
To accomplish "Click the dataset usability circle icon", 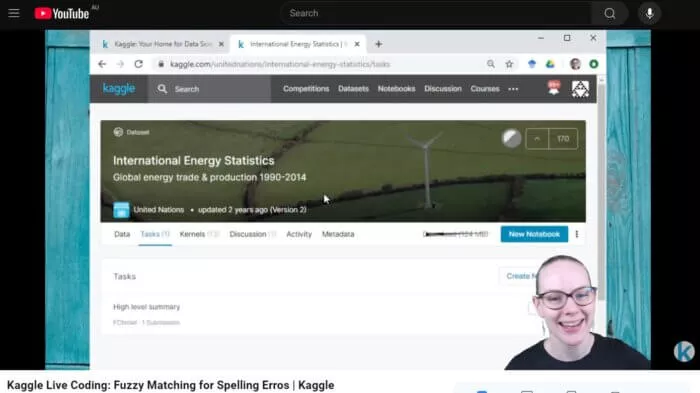I will (511, 138).
